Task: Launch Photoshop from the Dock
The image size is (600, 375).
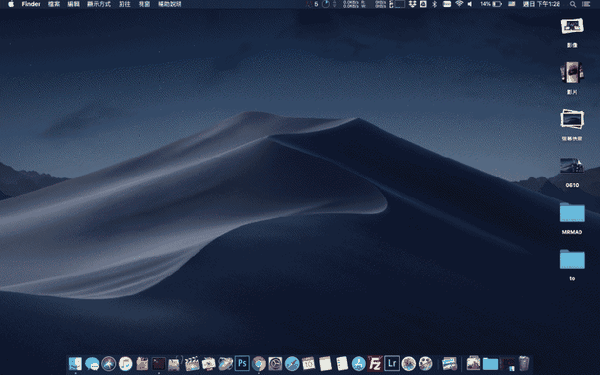Action: click(242, 363)
